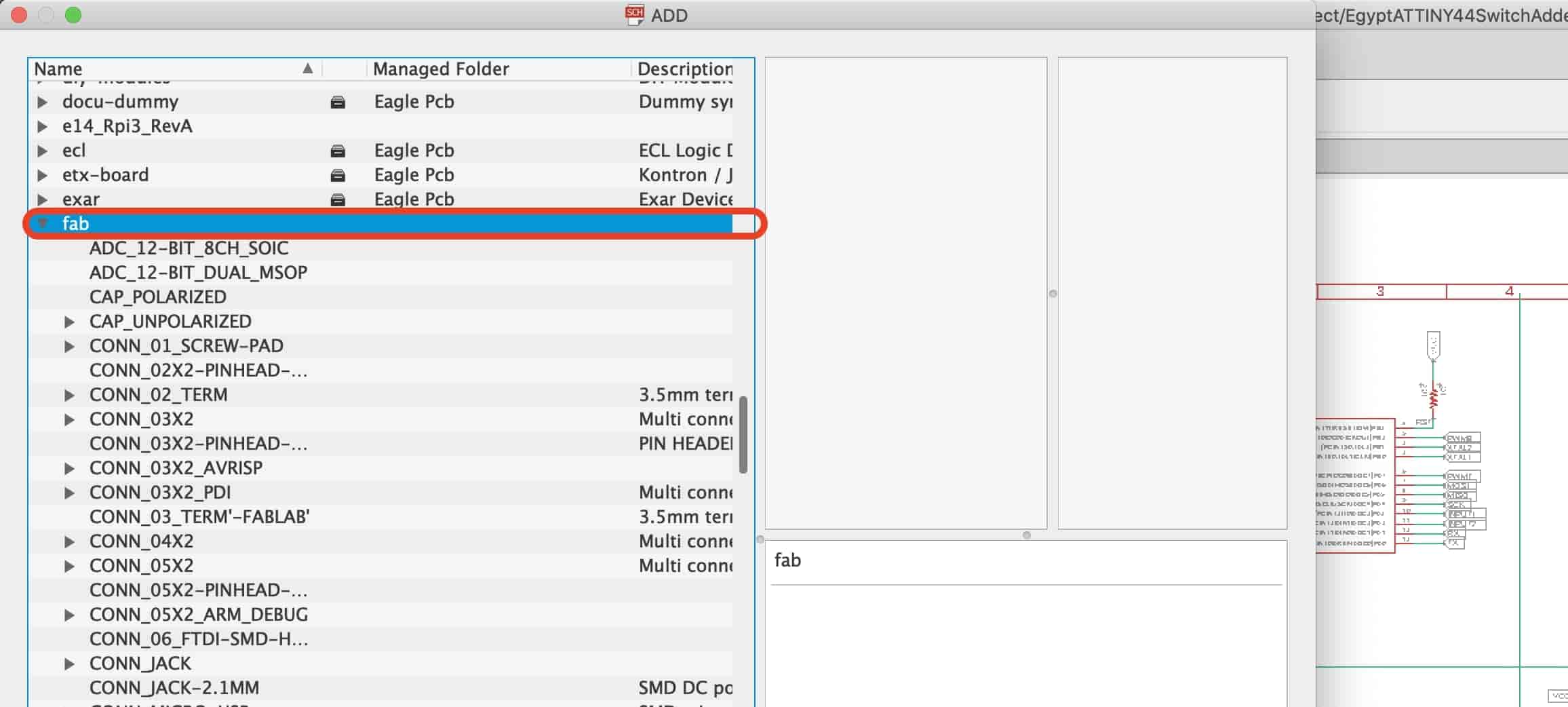Click 'PIN HEADE' description text
The width and height of the screenshot is (1568, 707).
click(685, 444)
